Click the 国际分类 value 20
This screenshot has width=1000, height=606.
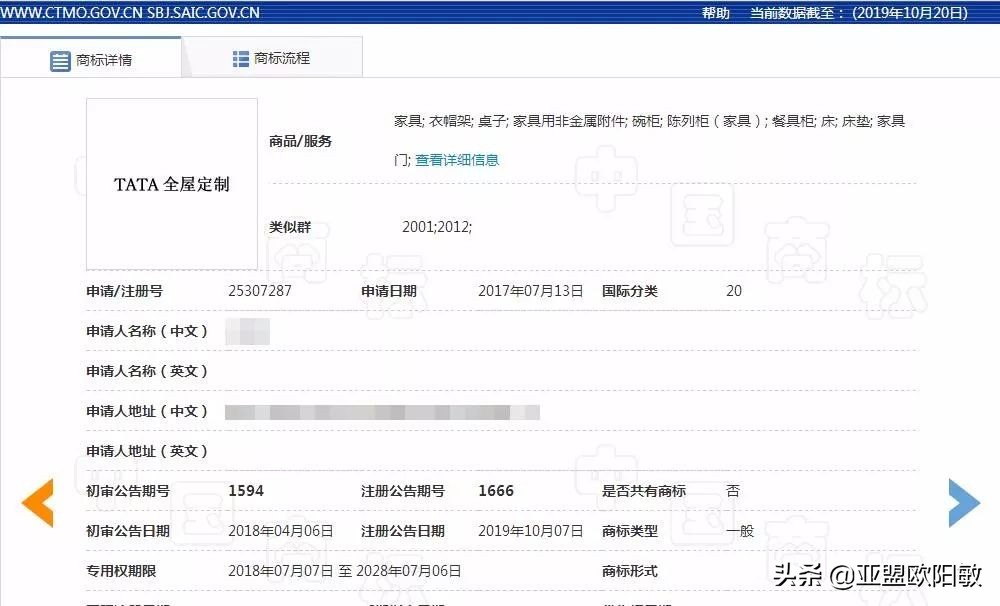click(733, 291)
